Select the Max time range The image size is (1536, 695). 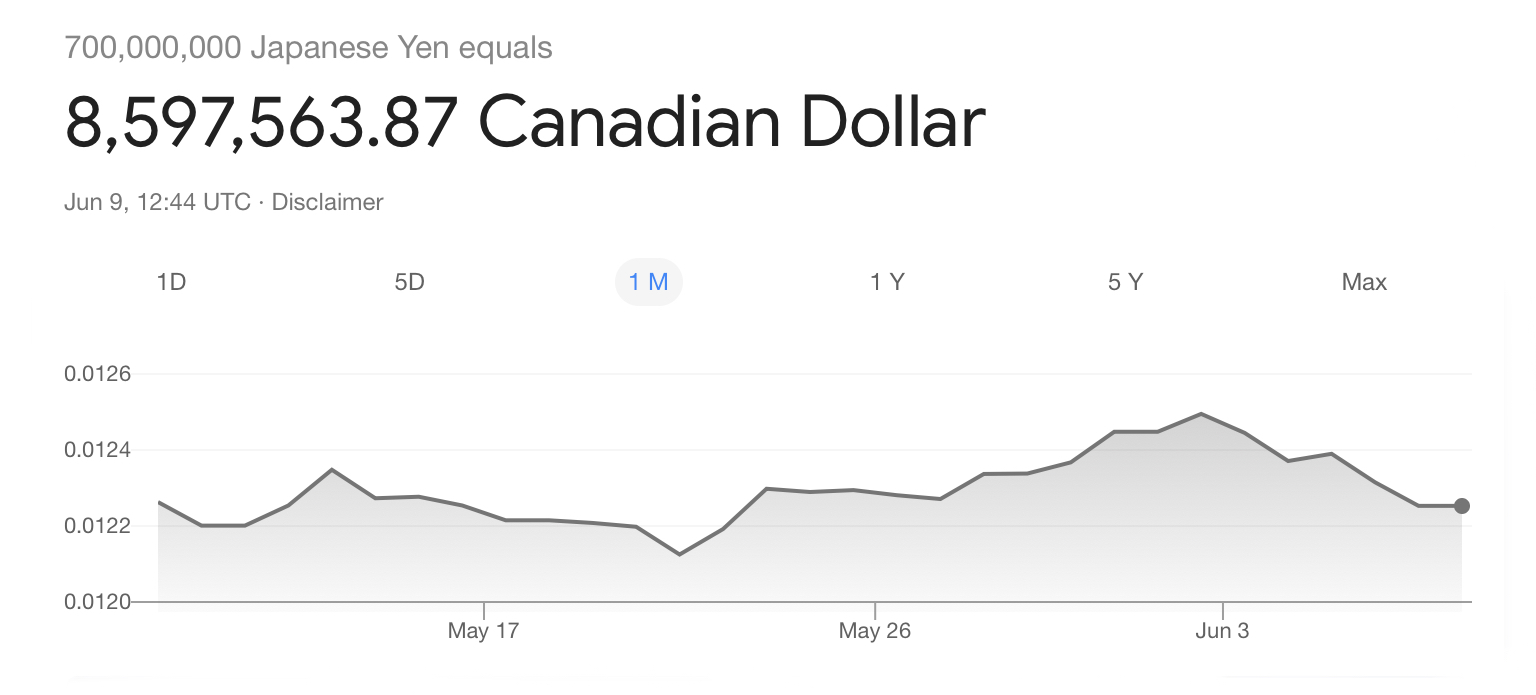tap(1364, 282)
